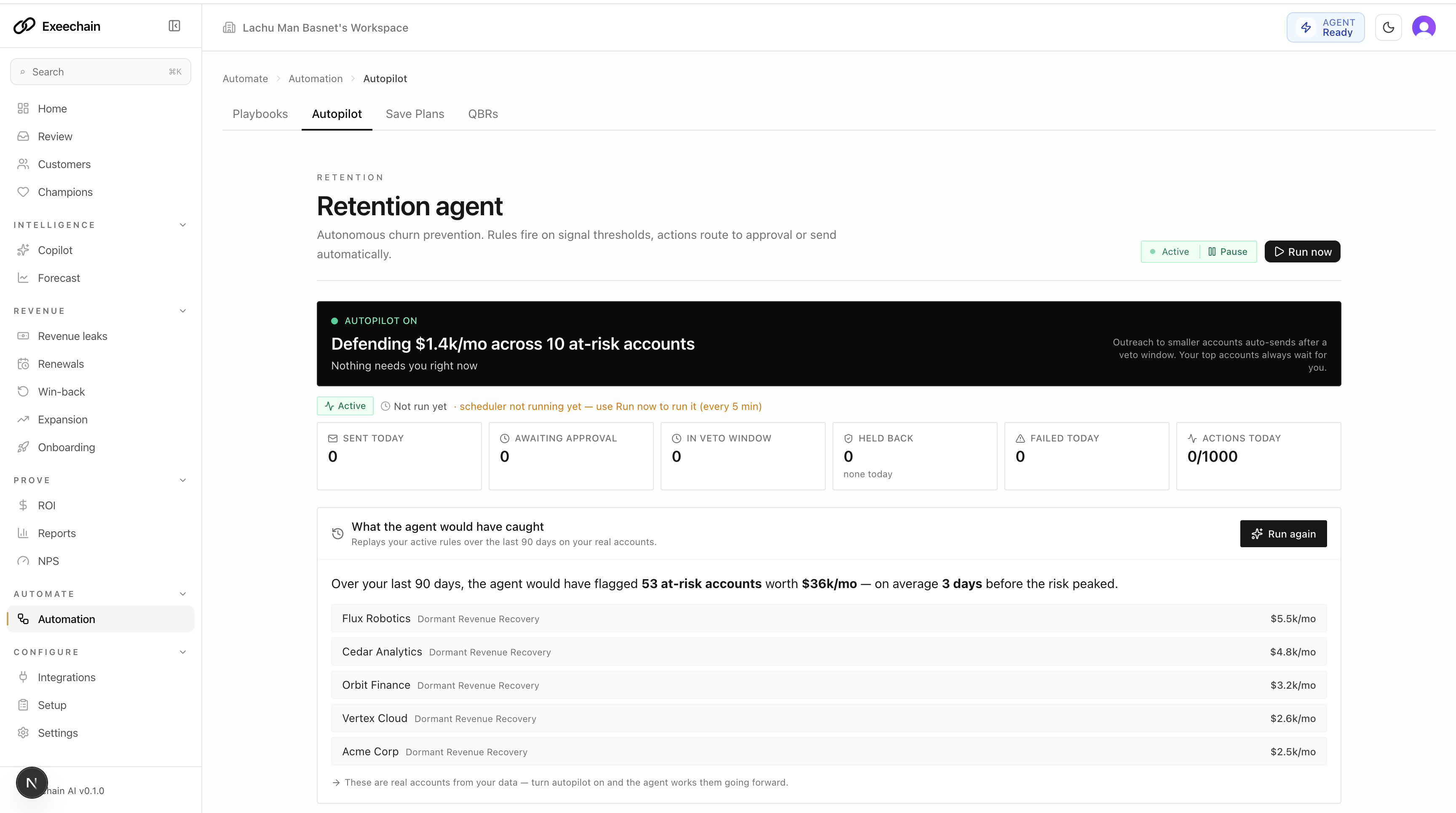Click the scheduler not running warning text

(x=610, y=406)
